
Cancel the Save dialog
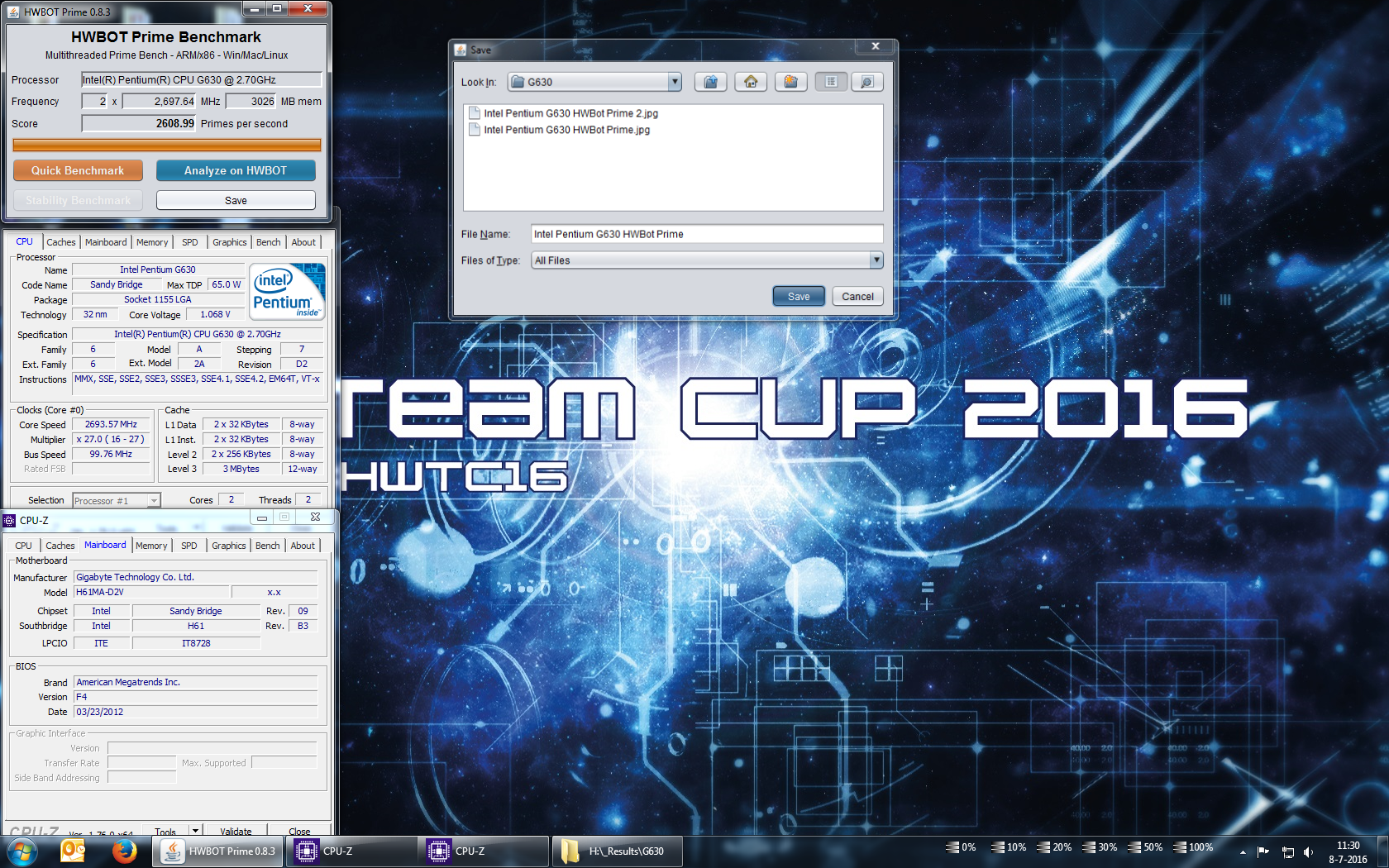[x=857, y=296]
